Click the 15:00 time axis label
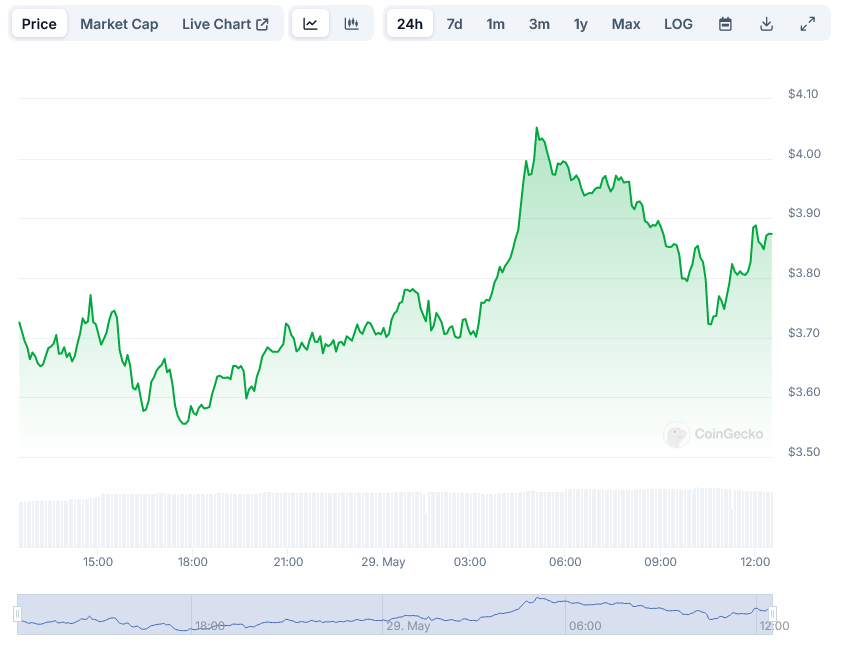This screenshot has width=859, height=654. point(98,562)
